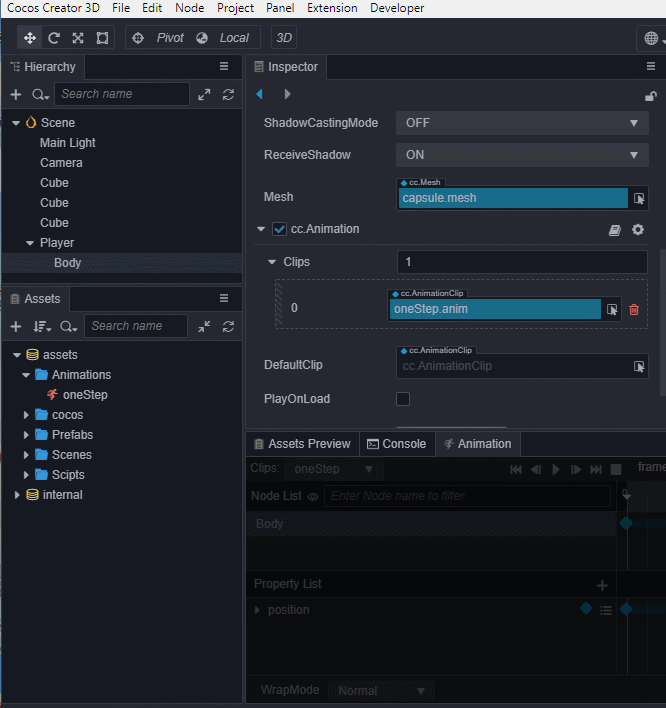The image size is (666, 708).
Task: Collapse the Animations folder
Action: click(26, 375)
